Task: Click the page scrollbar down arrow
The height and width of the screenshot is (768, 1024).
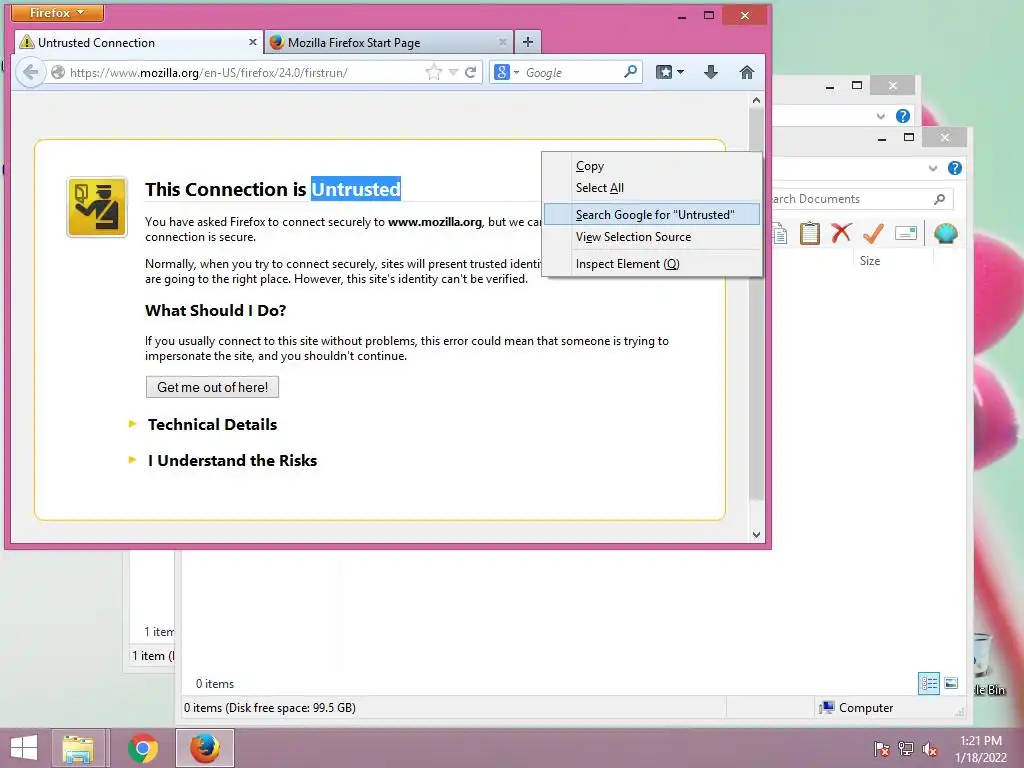Action: (x=756, y=534)
